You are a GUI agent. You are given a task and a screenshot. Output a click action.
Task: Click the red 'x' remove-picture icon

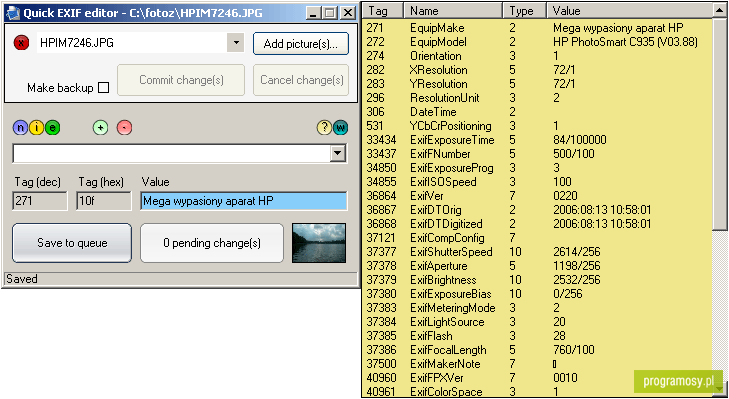21,43
